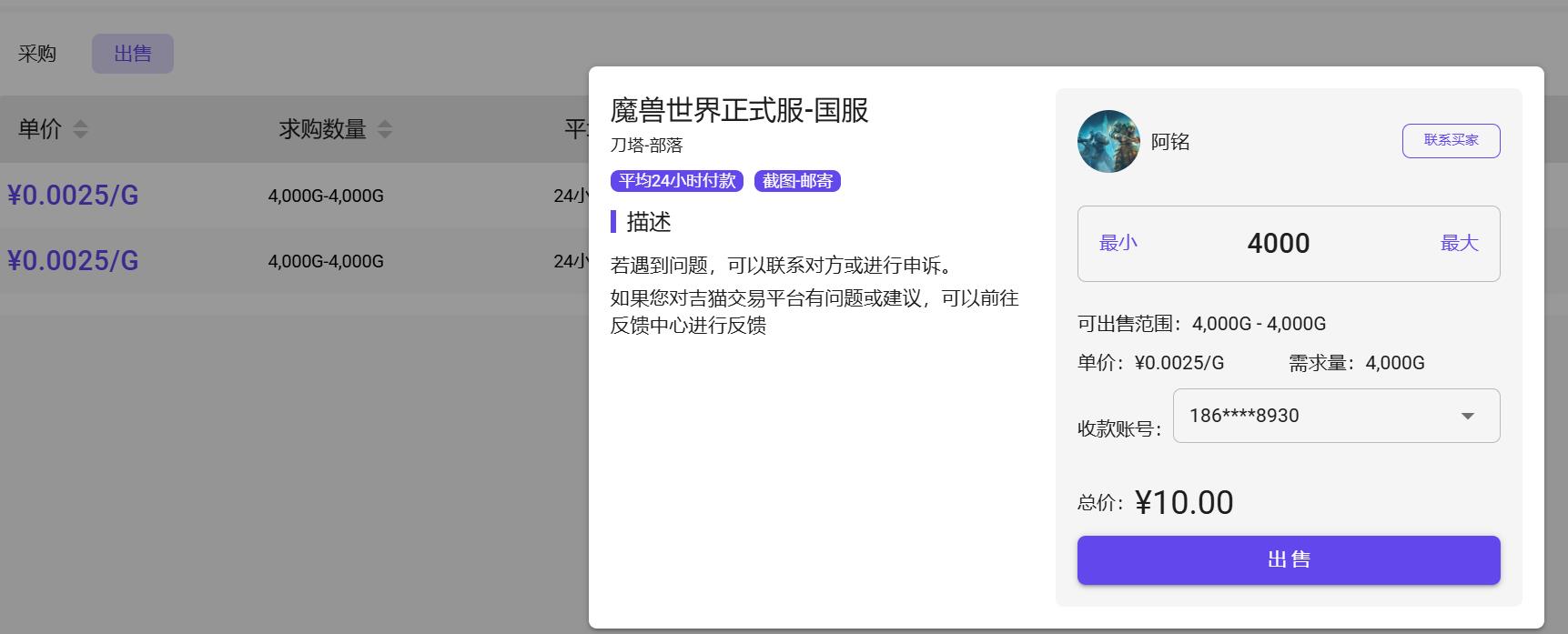Click the arrow in the 收款账号 dropdown

coord(1467,416)
